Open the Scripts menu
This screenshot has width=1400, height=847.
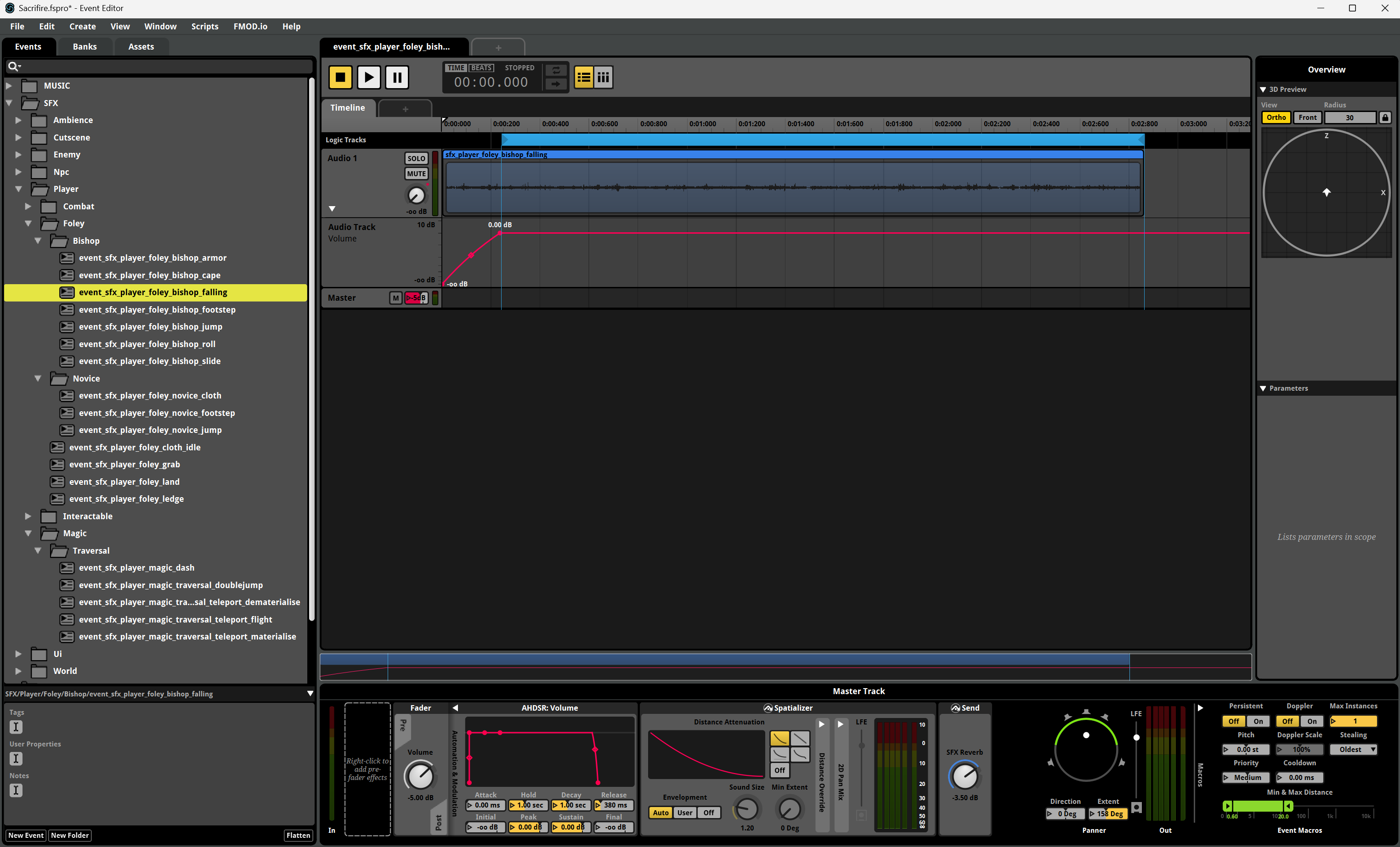click(x=204, y=26)
